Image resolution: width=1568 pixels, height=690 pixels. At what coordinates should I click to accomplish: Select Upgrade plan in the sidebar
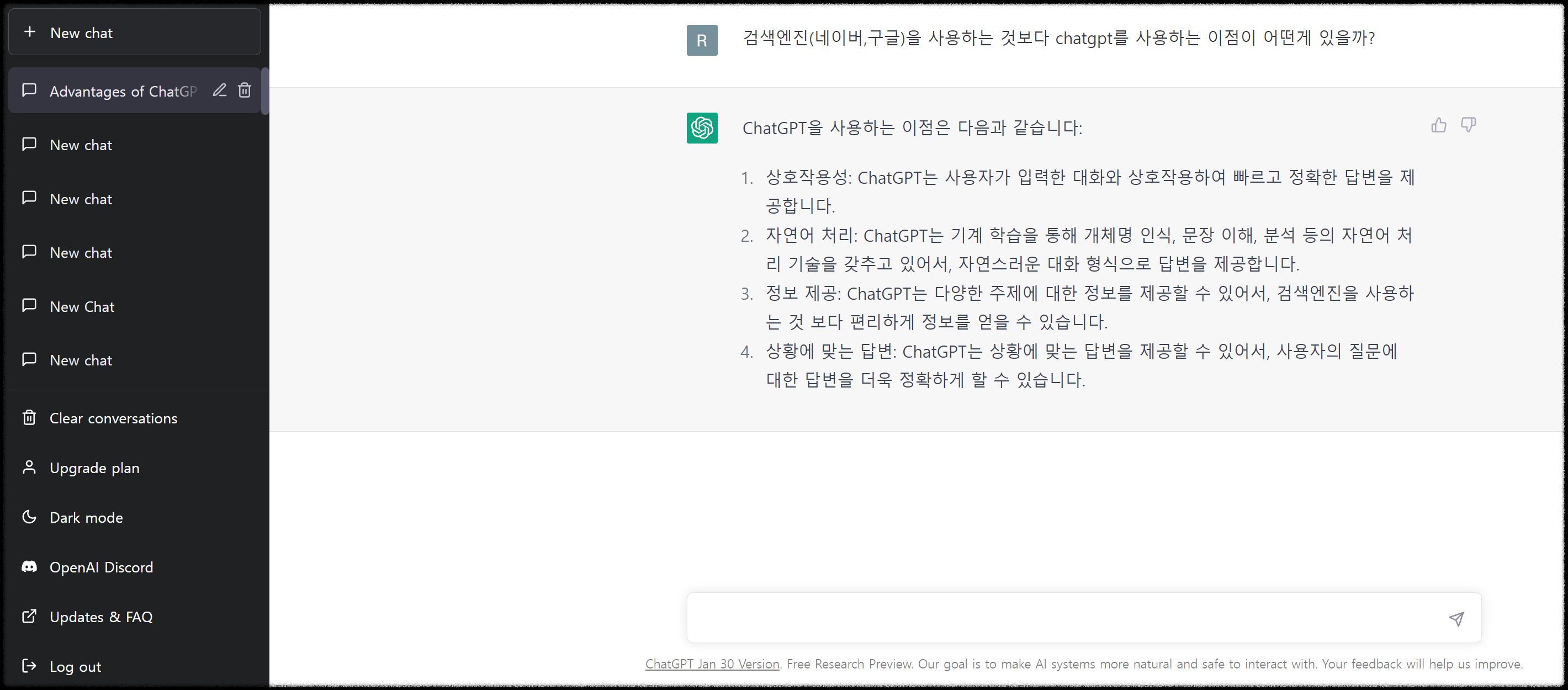click(x=135, y=468)
